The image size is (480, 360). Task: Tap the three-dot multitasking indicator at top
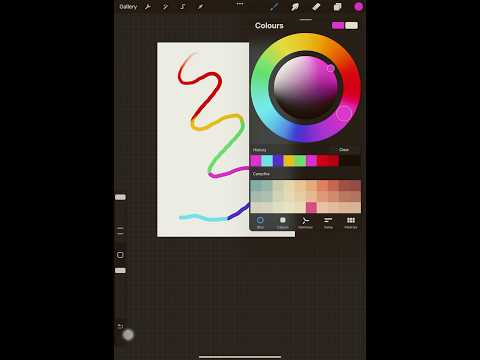coord(240,4)
